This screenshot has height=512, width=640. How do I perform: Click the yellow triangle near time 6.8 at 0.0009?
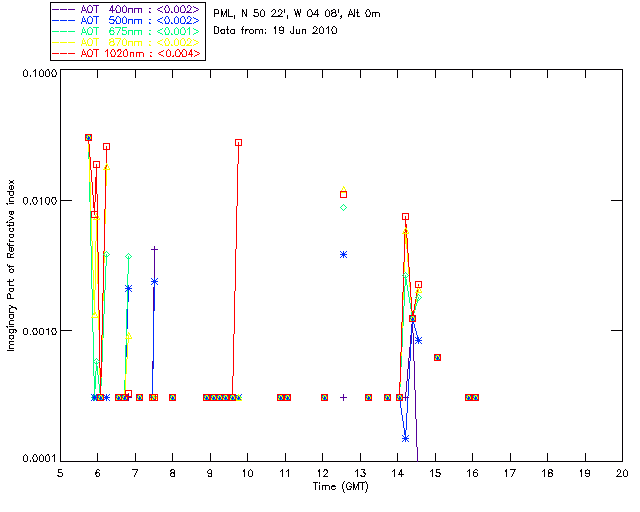[129, 336]
